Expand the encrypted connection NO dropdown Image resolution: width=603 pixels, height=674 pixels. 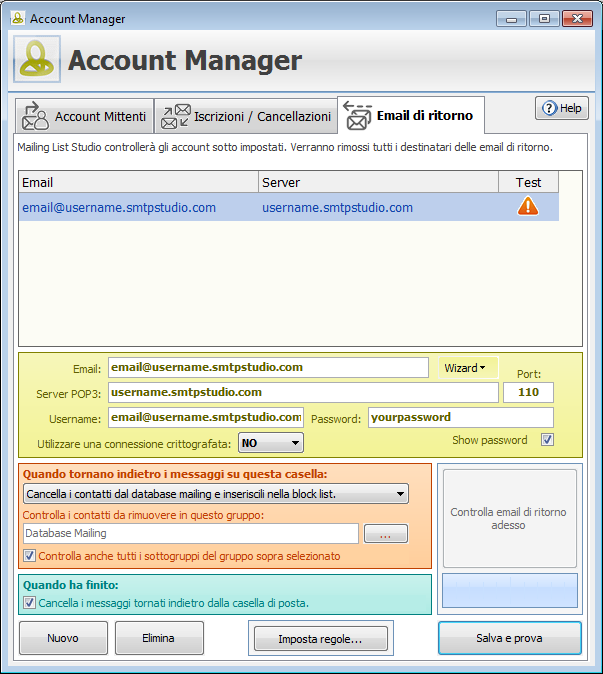[x=269, y=442]
